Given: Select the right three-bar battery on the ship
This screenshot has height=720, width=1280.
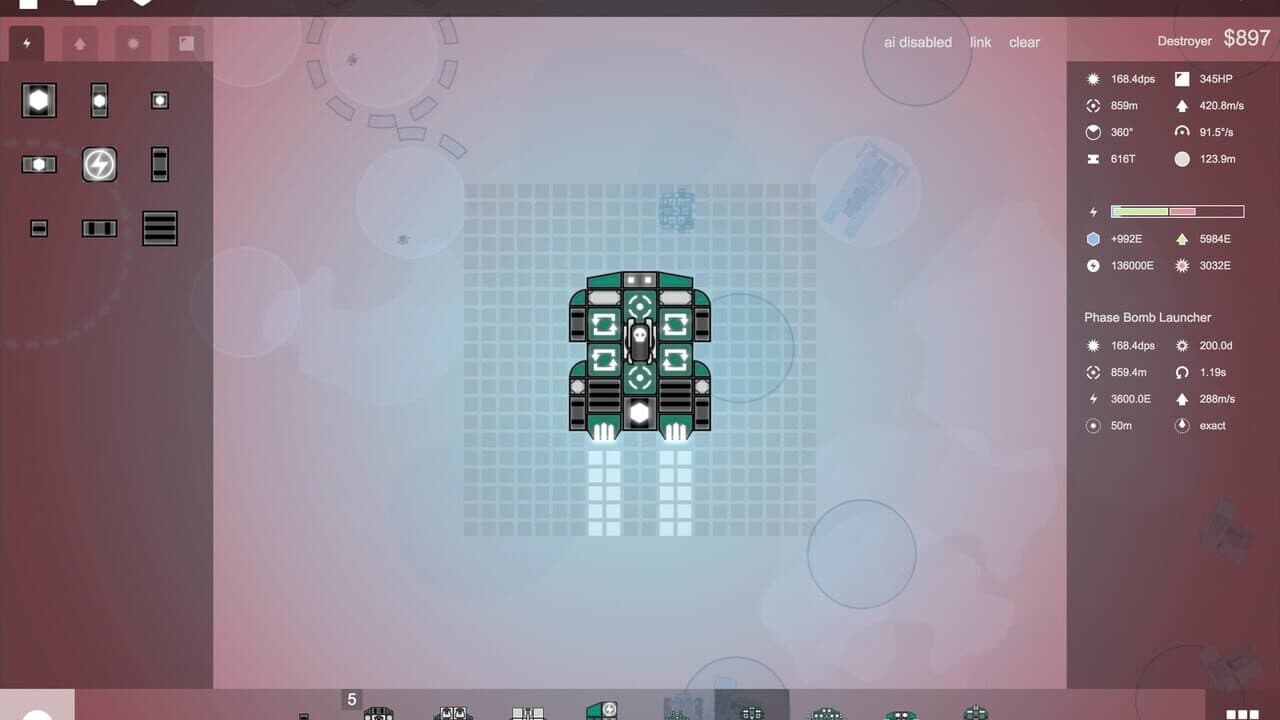Looking at the screenshot, I should pos(676,395).
